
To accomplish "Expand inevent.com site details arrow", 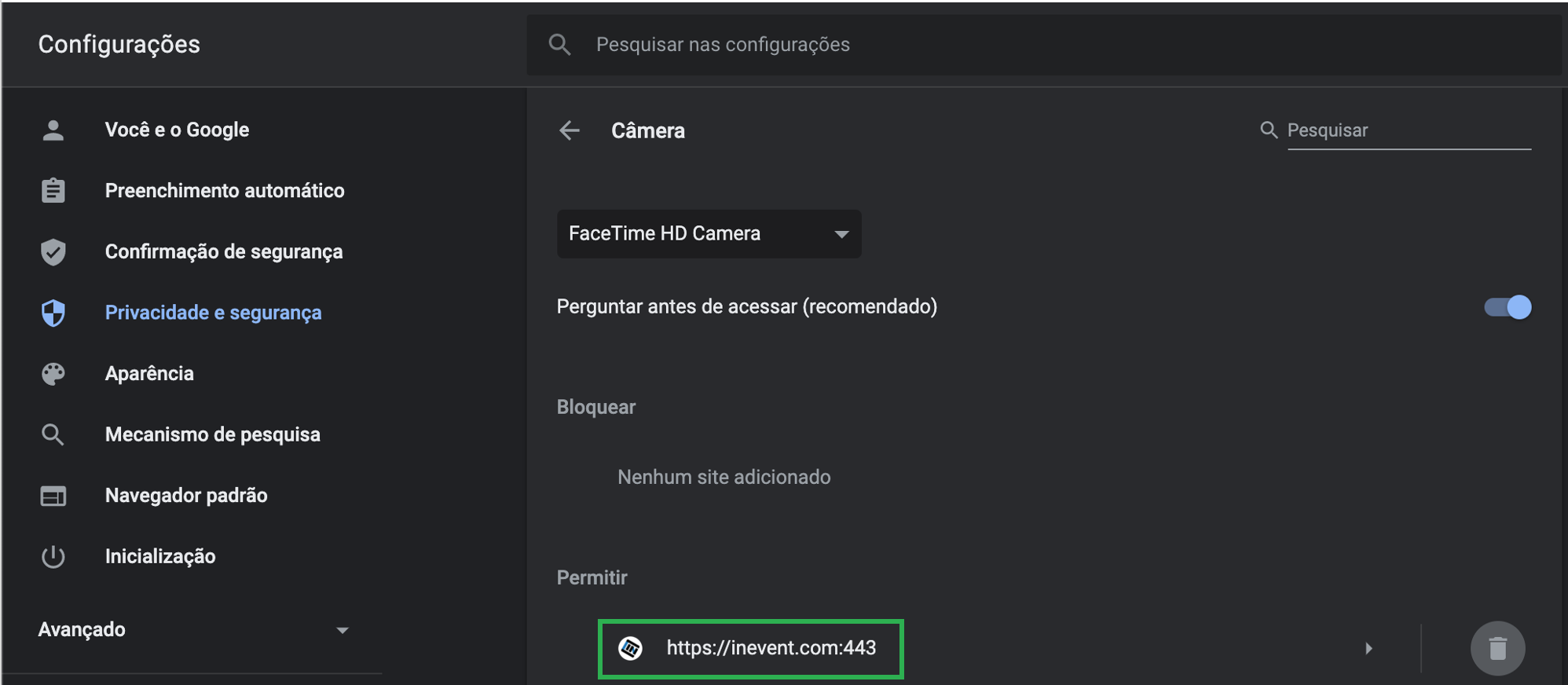I will [1368, 648].
